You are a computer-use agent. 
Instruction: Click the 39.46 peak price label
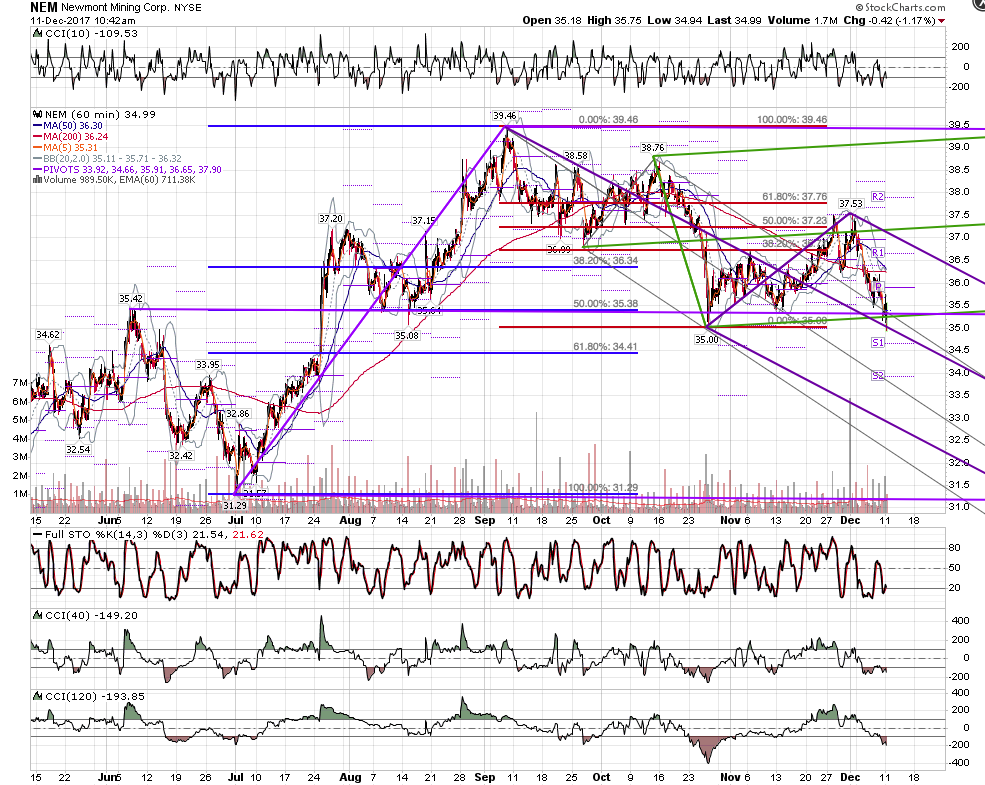point(504,116)
